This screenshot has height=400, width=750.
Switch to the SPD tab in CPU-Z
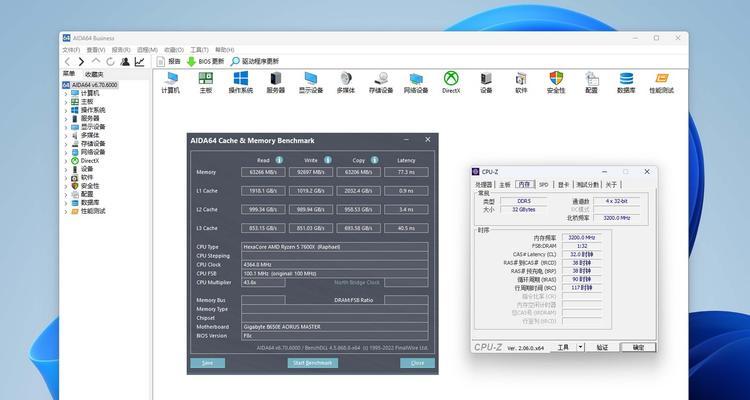544,184
